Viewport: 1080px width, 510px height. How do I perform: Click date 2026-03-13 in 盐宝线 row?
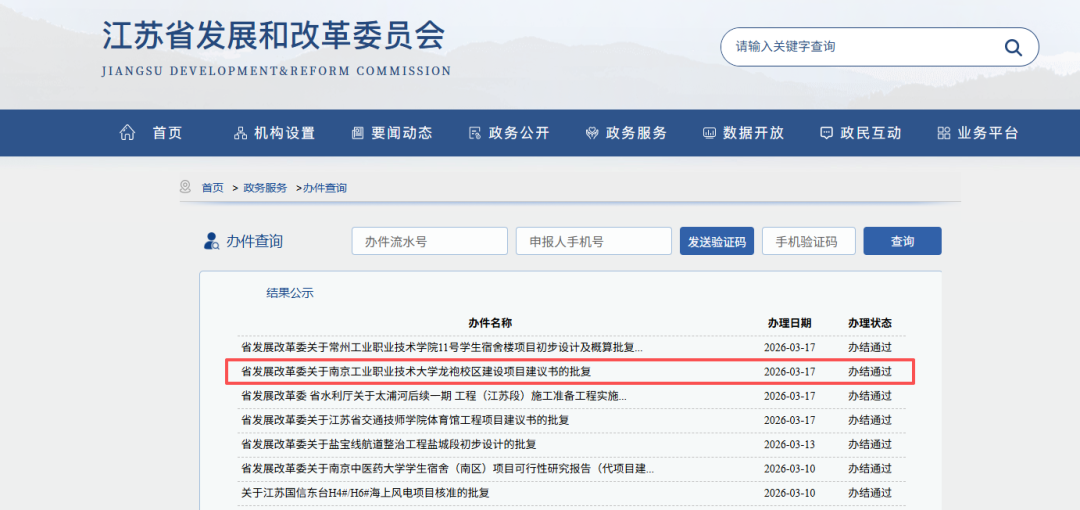(x=789, y=444)
